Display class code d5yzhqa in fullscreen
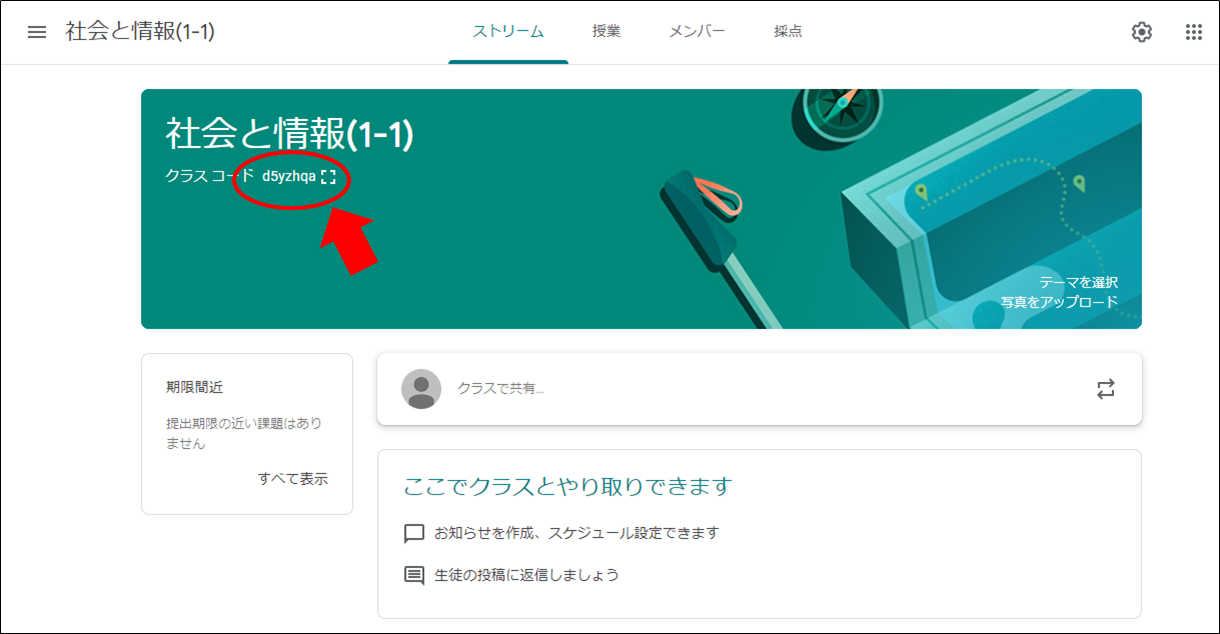The image size is (1220, 634). point(329,177)
